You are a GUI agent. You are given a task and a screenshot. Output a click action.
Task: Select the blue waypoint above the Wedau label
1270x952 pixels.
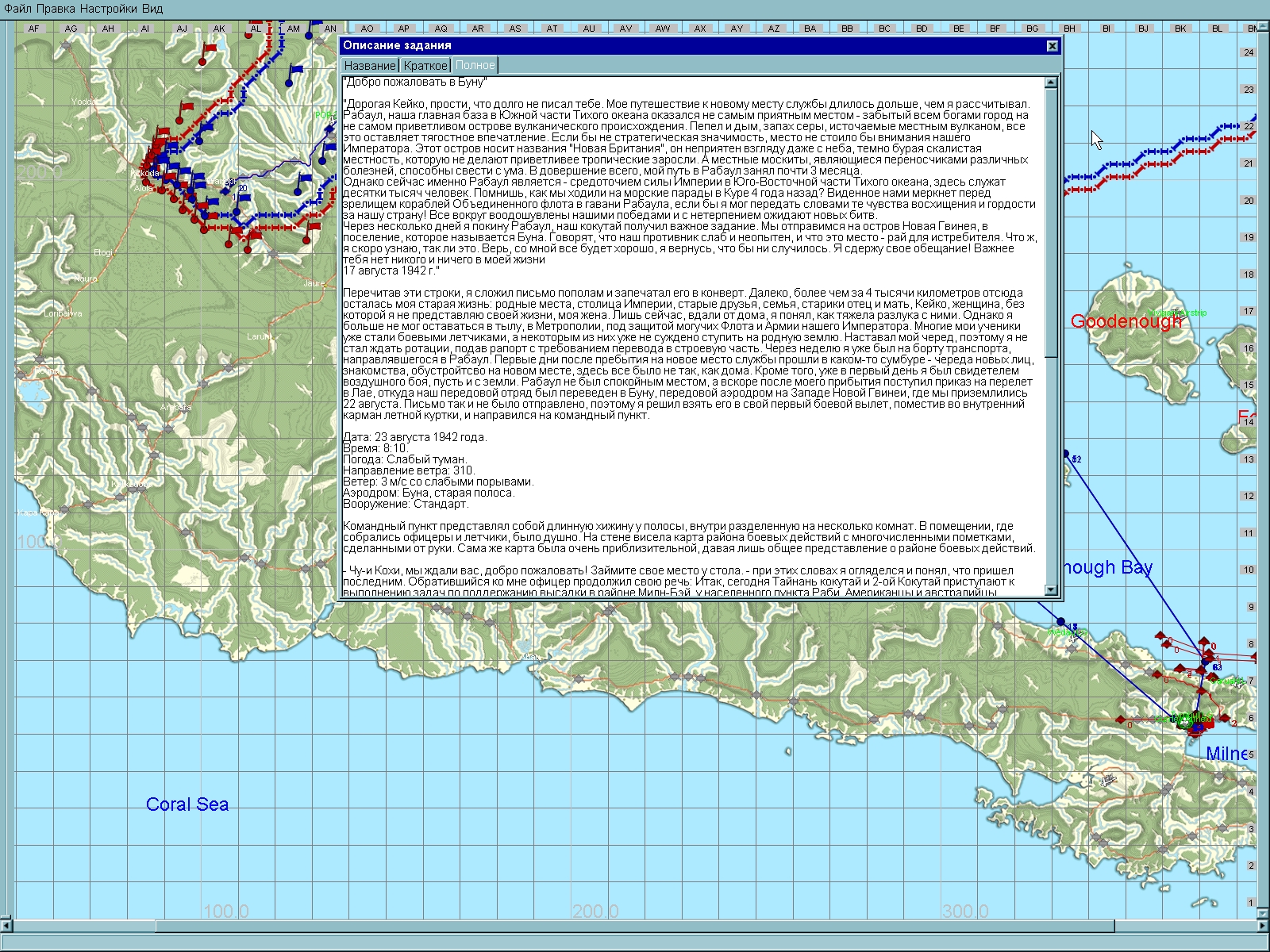[1060, 621]
